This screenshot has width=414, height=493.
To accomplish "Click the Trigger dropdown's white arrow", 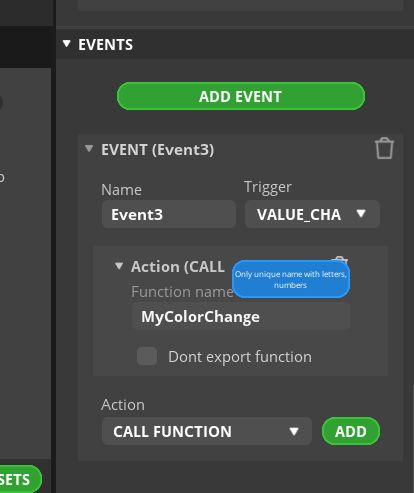I will pos(361,213).
